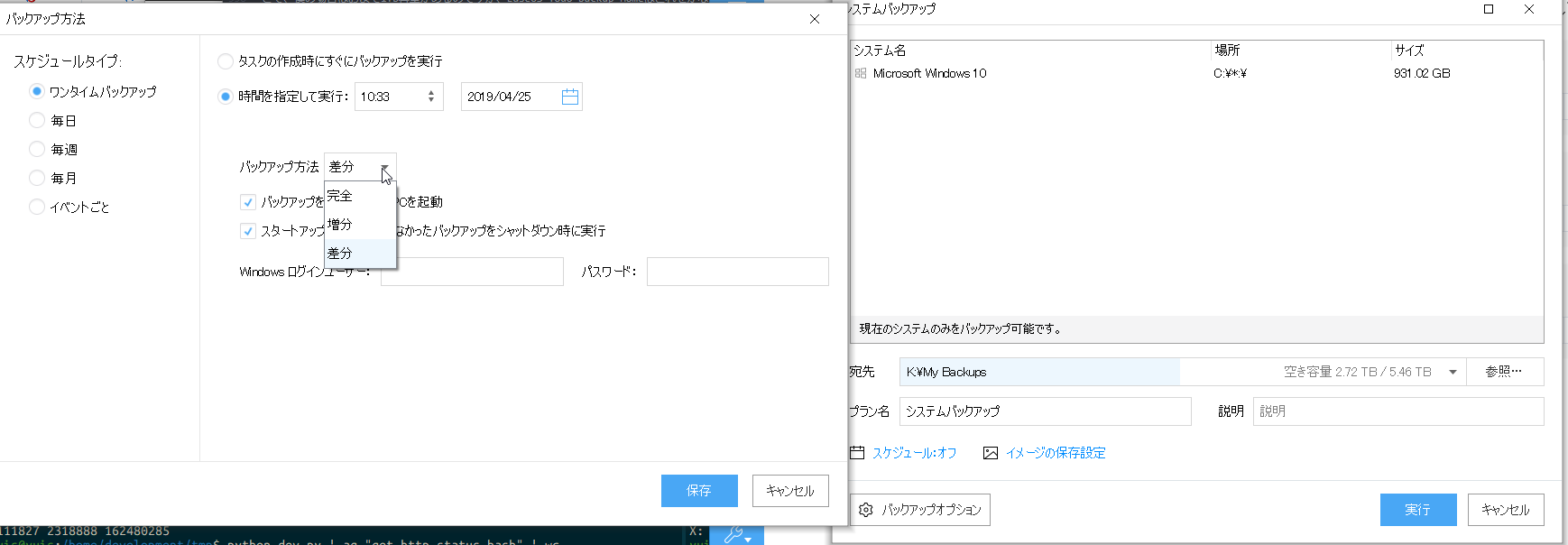Click the gear icon on backup options button
The width and height of the screenshot is (1568, 545).
[866, 510]
